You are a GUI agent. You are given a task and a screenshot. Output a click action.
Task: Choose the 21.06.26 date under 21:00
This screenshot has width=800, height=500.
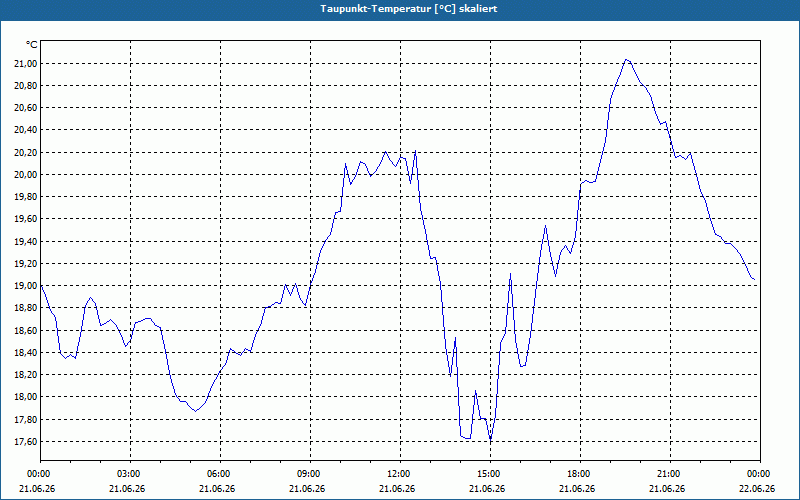point(667,489)
